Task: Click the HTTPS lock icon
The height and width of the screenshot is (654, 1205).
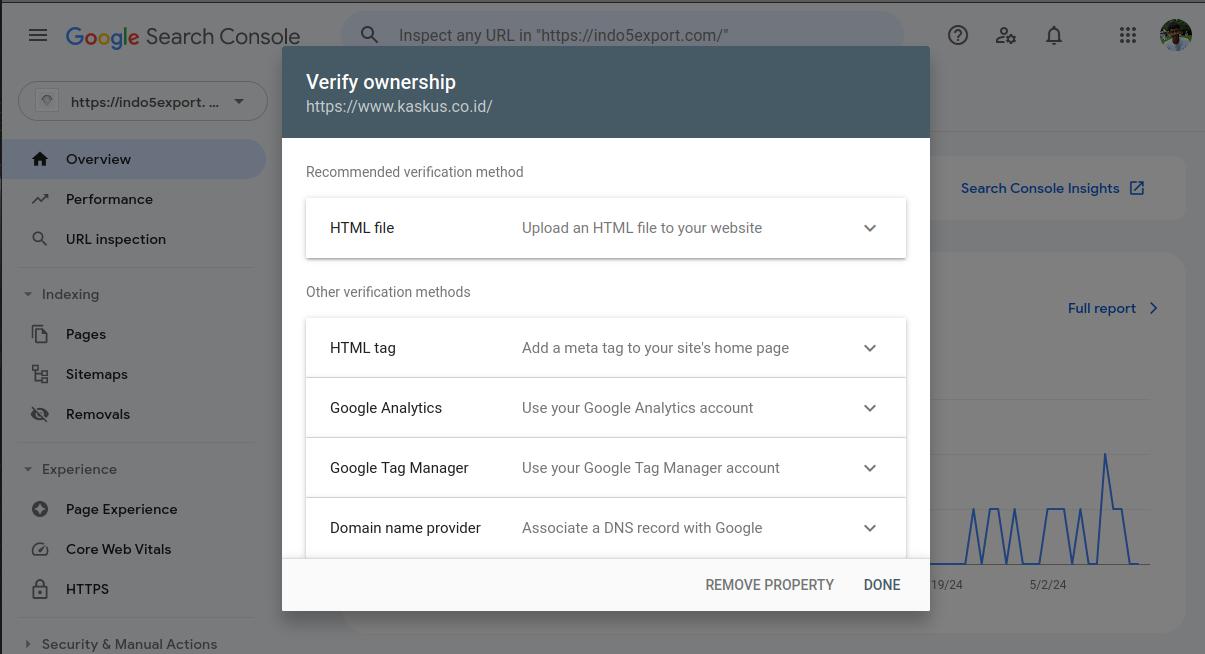Action: (x=40, y=589)
